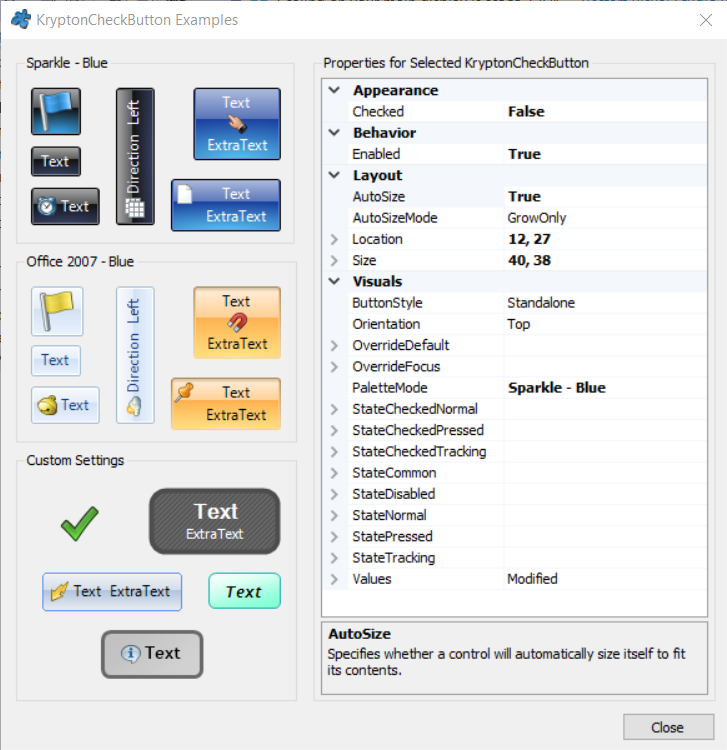Expand the StateCheckedPressed property
The width and height of the screenshot is (727, 750).
(334, 430)
